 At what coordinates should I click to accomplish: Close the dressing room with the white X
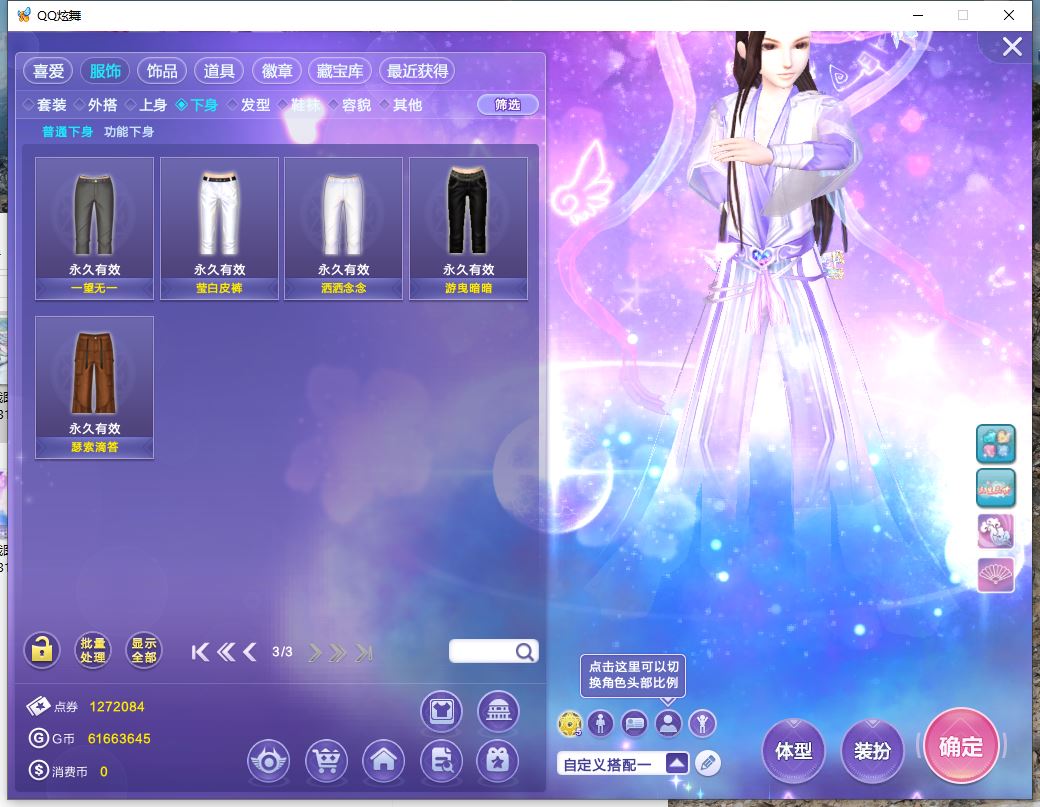[x=1012, y=46]
